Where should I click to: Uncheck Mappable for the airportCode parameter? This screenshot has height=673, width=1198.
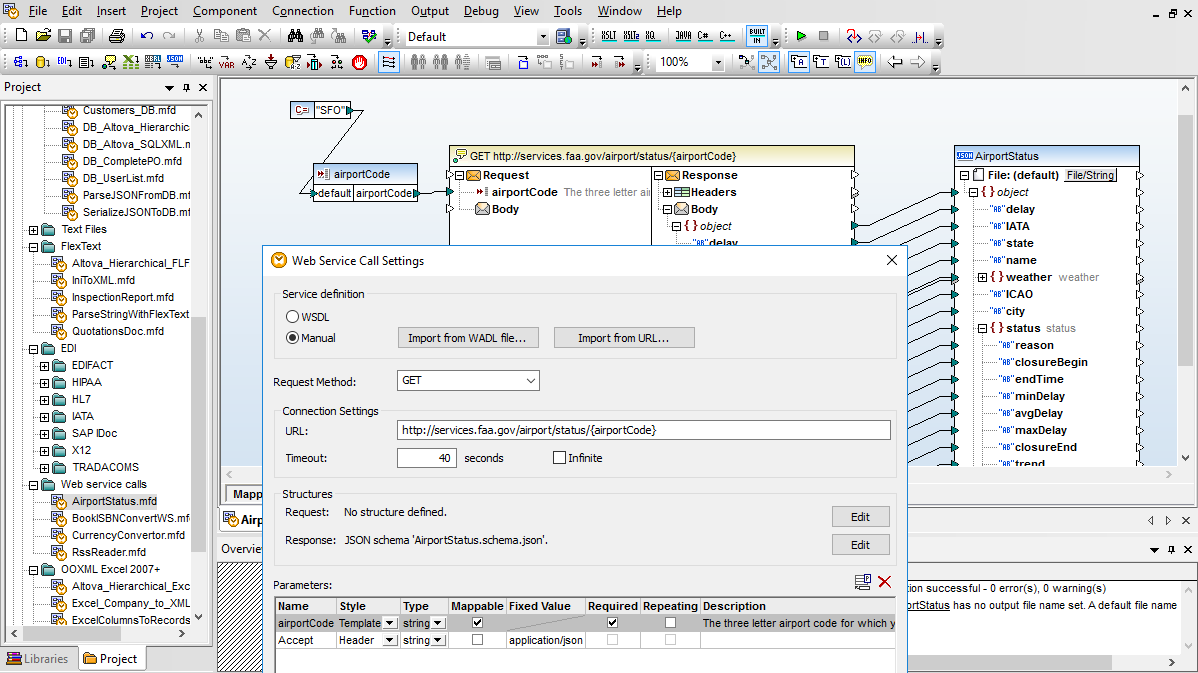[x=478, y=623]
